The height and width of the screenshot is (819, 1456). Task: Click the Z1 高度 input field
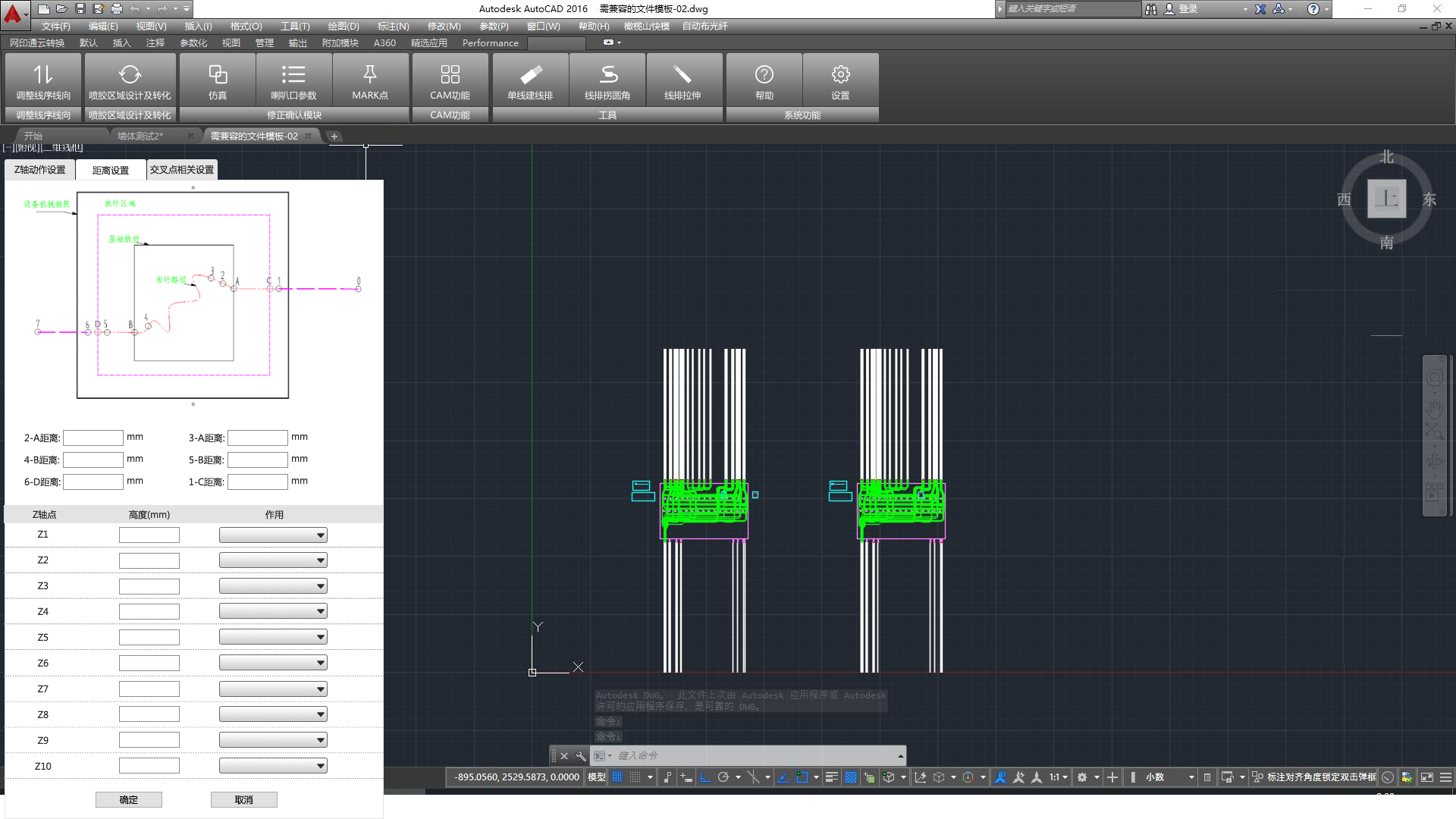(149, 535)
